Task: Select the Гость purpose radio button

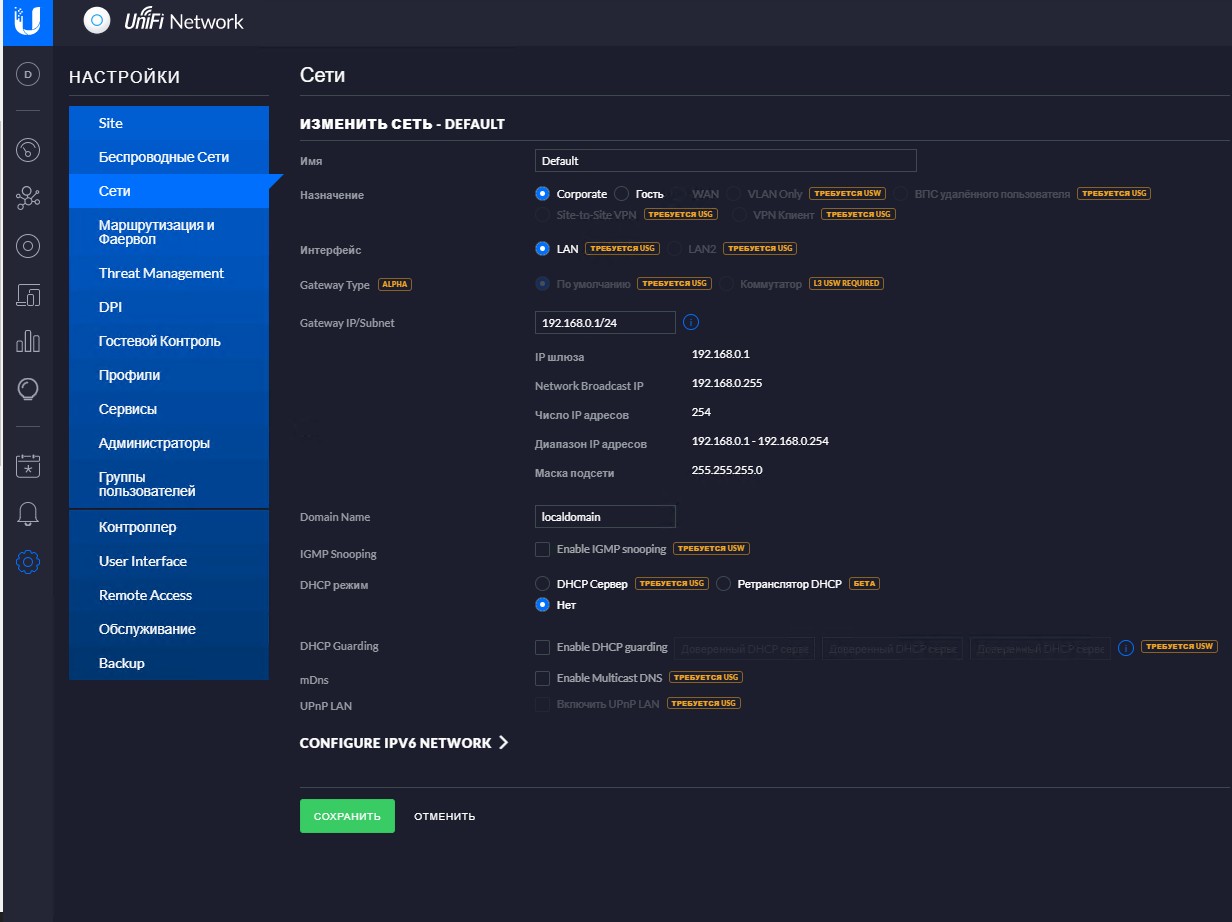Action: point(621,194)
